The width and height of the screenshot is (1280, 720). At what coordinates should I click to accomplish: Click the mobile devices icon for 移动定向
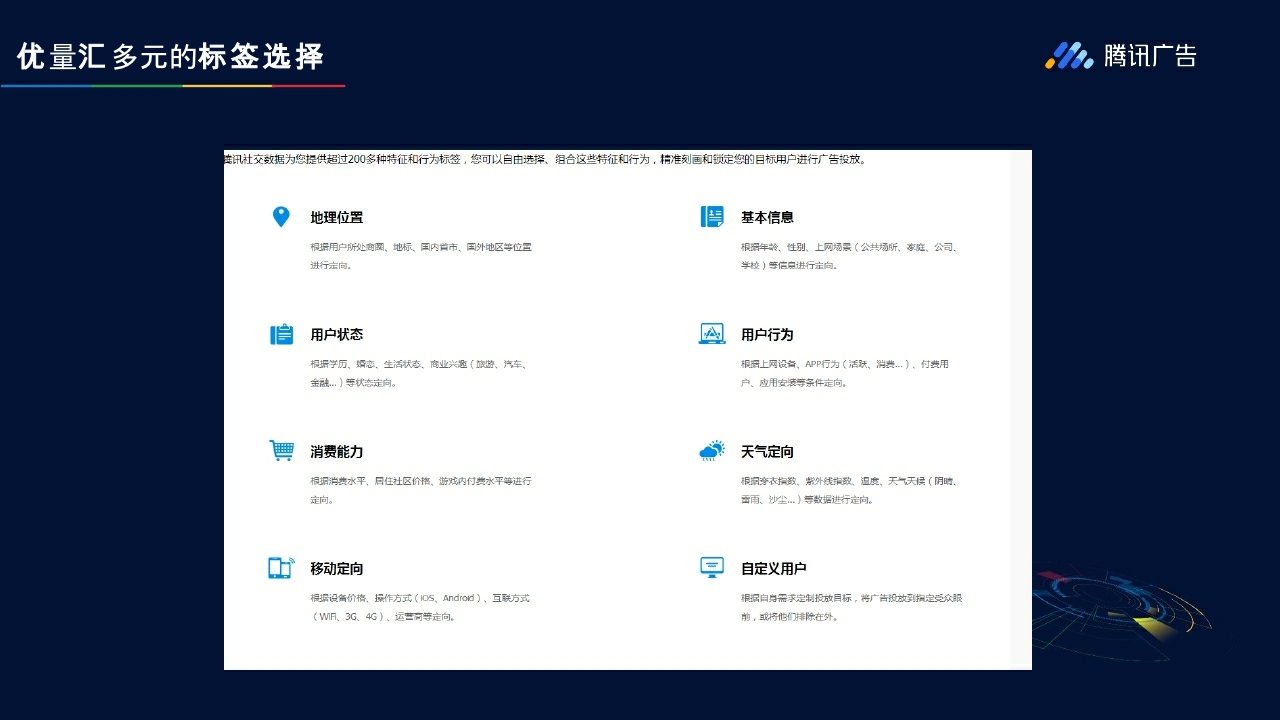click(281, 567)
